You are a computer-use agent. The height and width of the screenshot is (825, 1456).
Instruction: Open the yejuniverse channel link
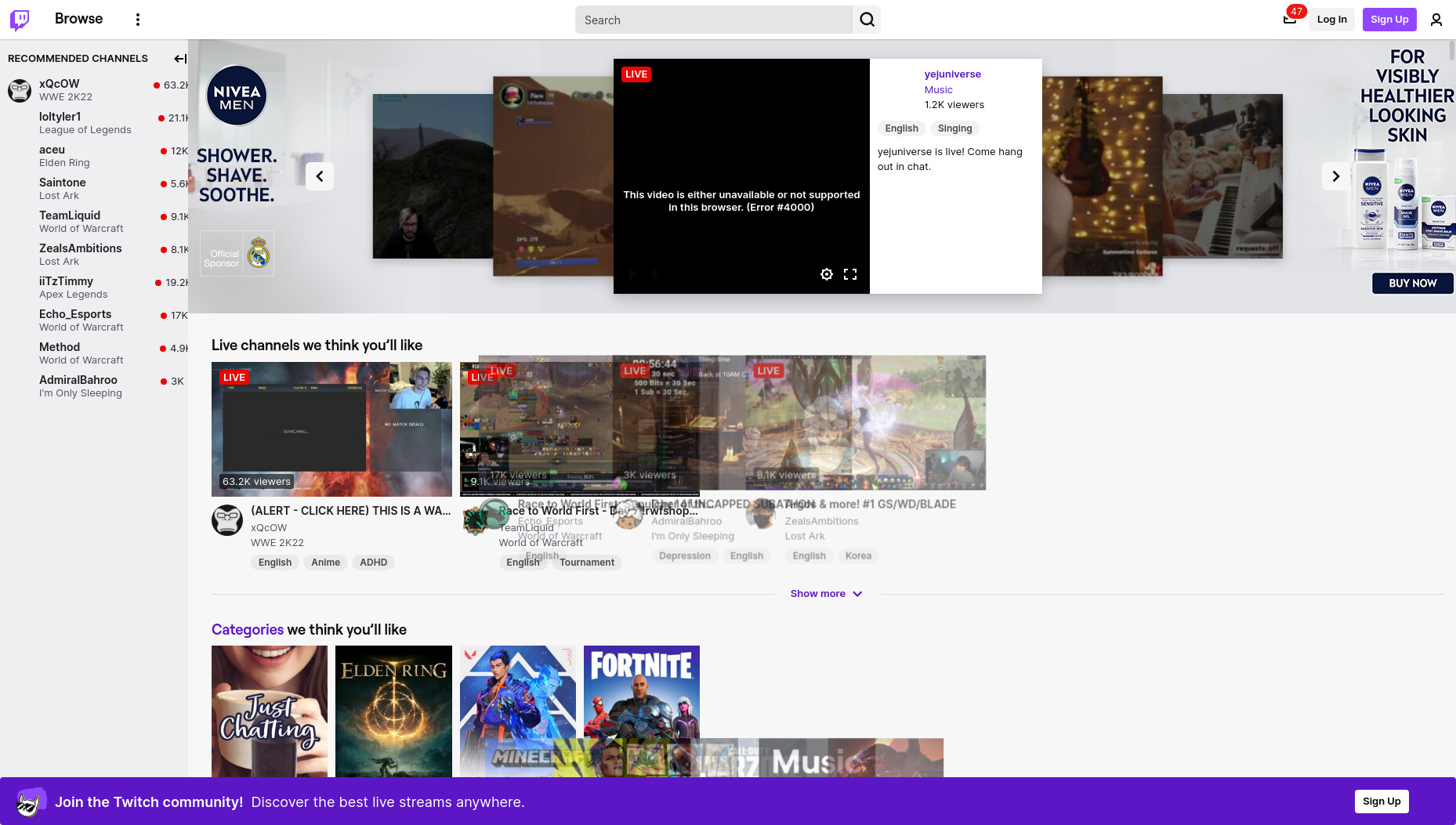tap(952, 74)
